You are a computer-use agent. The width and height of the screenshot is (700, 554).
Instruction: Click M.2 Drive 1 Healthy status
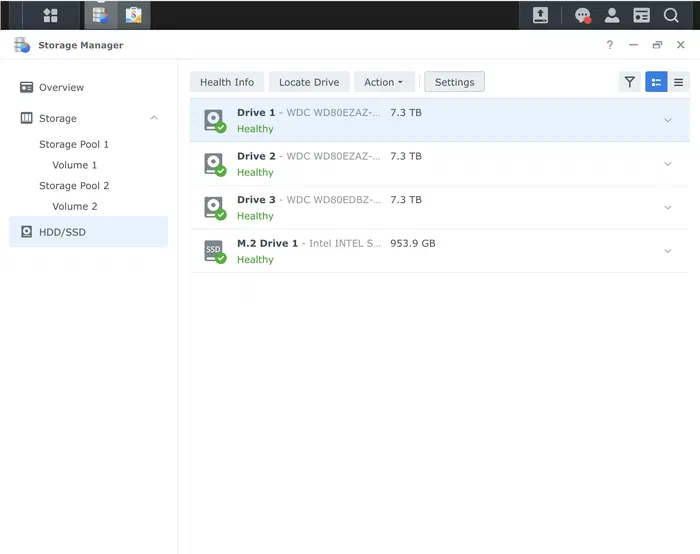pos(255,260)
